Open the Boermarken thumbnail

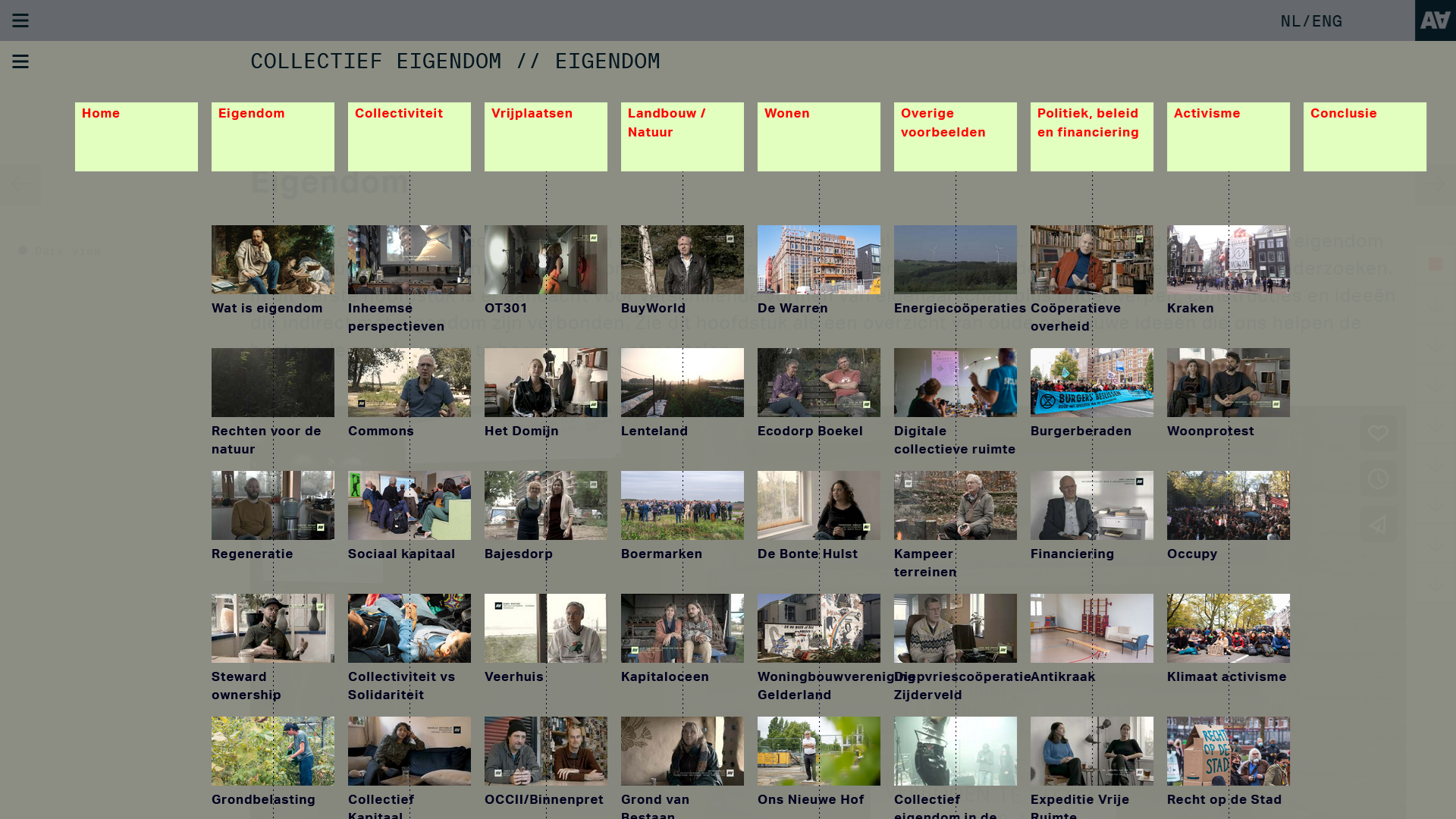tap(682, 505)
